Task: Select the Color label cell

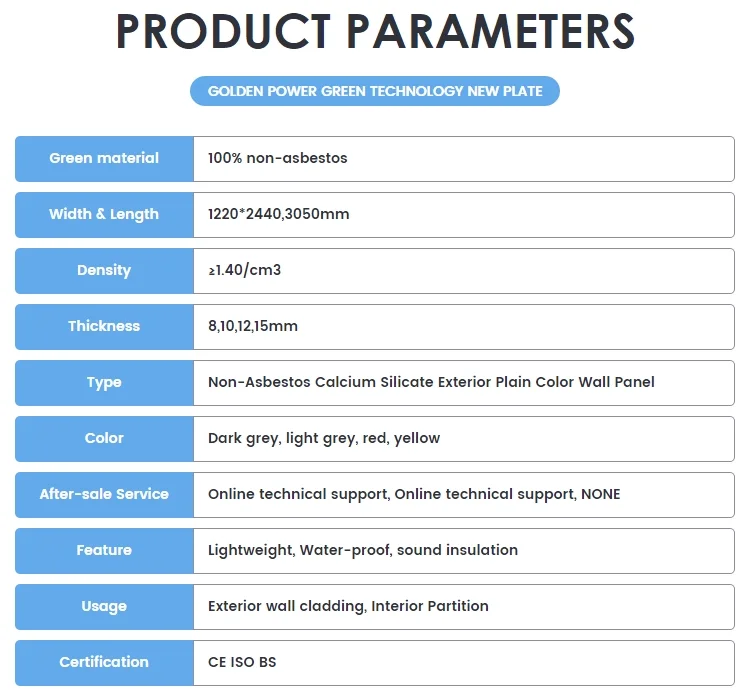Action: pyautogui.click(x=104, y=438)
